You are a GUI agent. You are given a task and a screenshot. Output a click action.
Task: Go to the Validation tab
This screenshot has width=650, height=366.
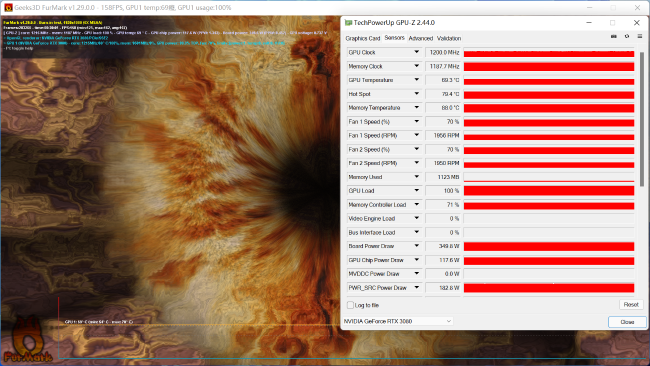coord(449,38)
